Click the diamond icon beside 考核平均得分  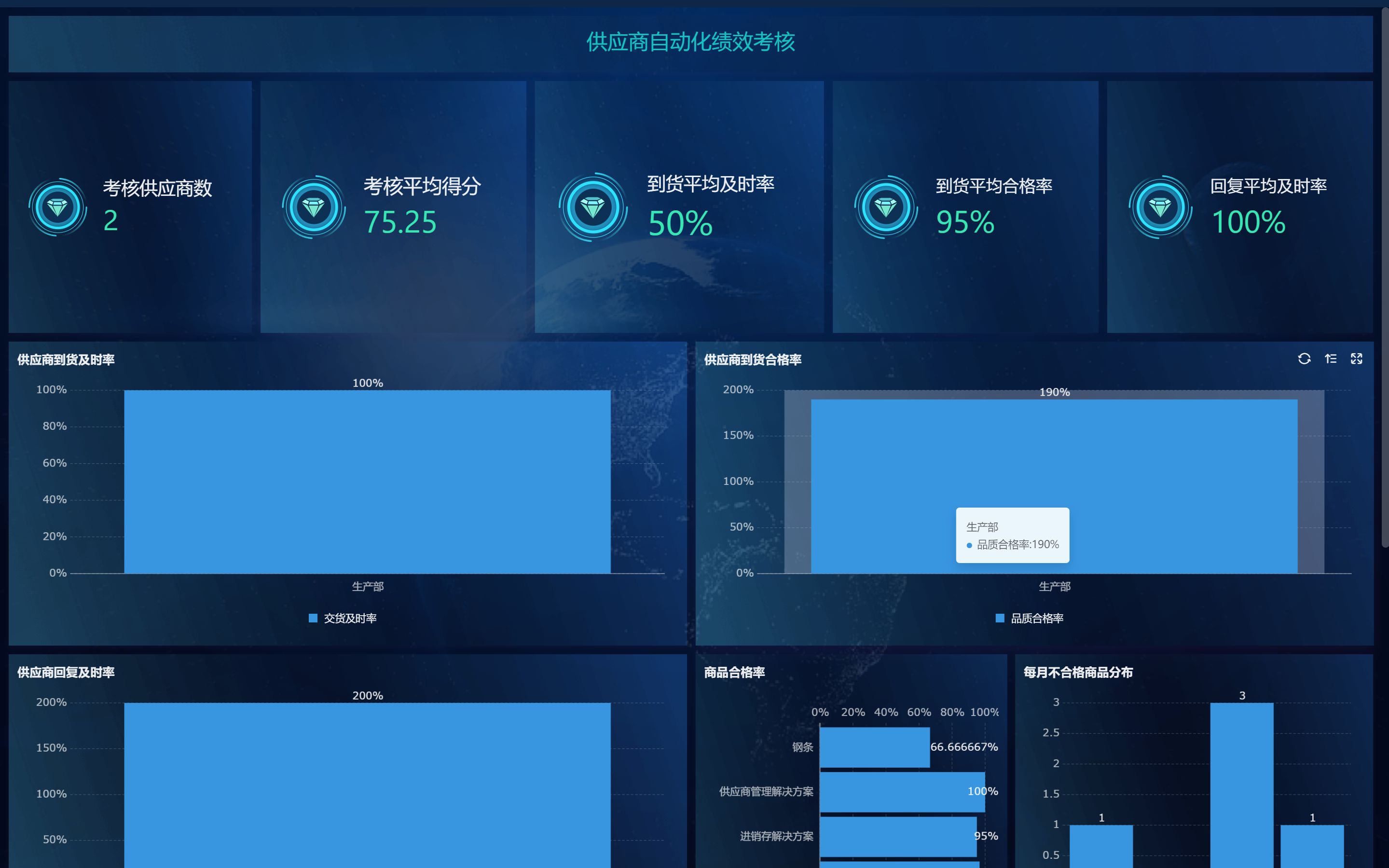pos(314,207)
